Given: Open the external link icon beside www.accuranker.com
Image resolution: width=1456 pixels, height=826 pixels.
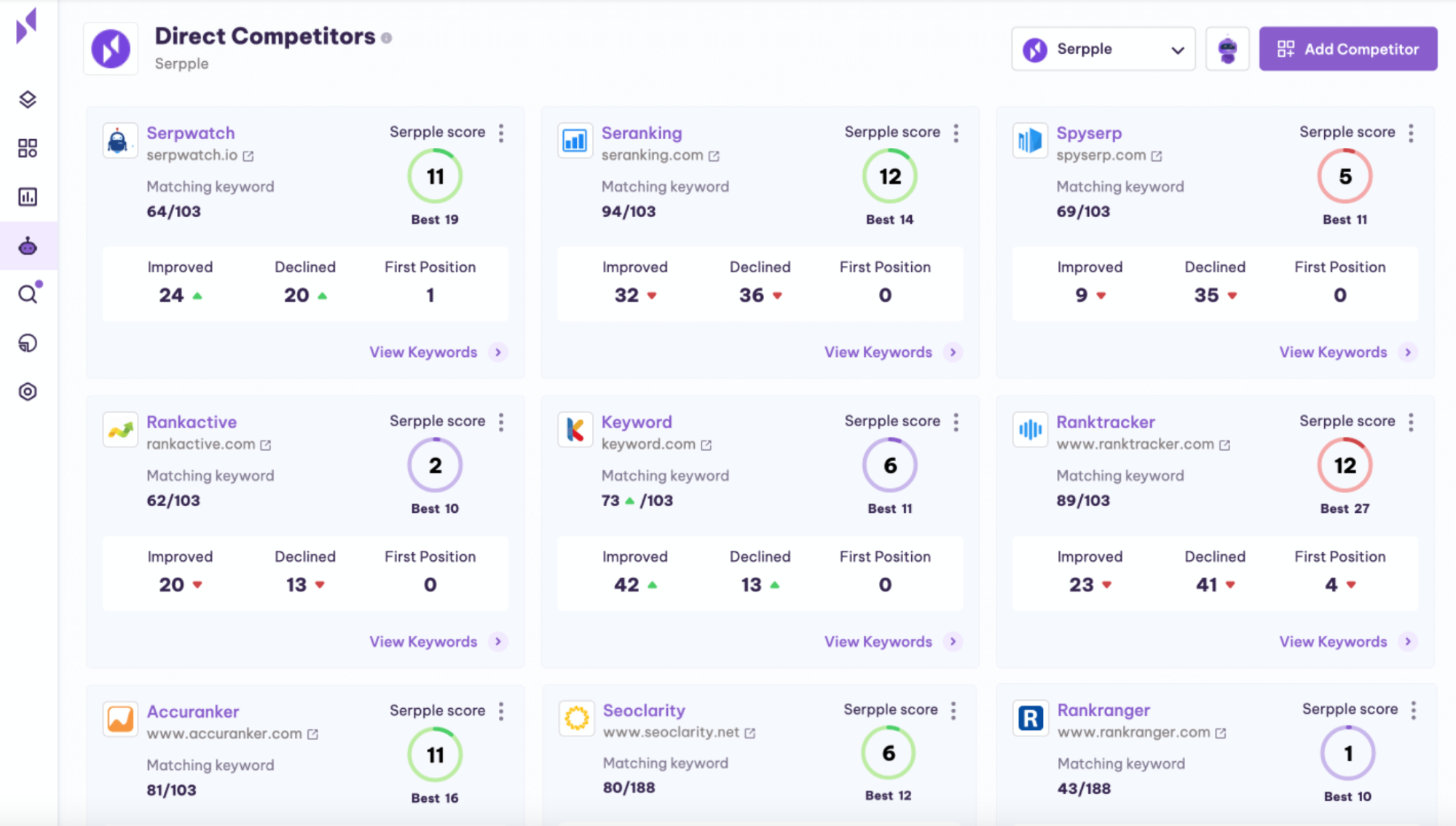Looking at the screenshot, I should 313,734.
